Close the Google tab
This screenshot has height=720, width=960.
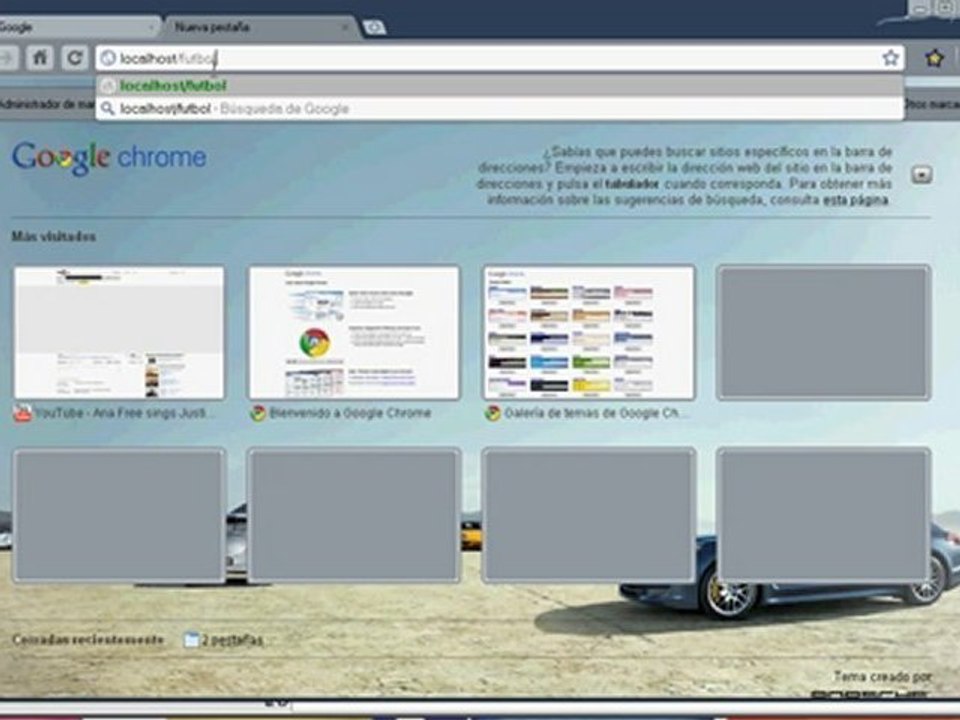151,28
